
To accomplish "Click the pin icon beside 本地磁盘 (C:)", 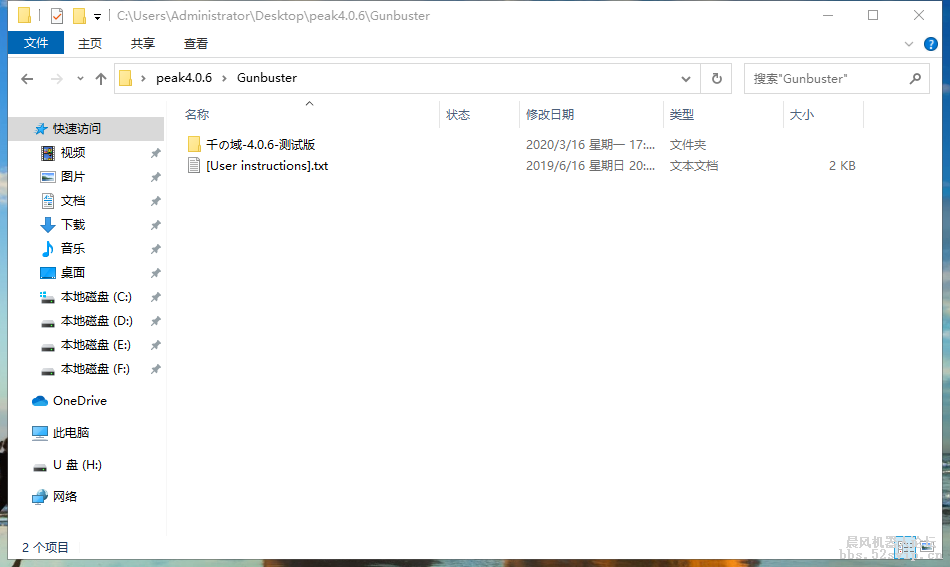I will (x=156, y=297).
